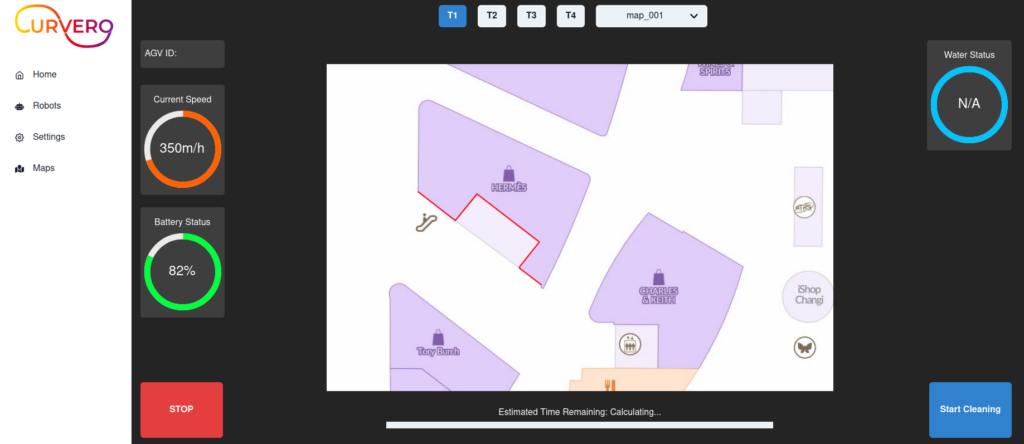
Task: Select the T3 terminal tab
Action: click(x=531, y=16)
